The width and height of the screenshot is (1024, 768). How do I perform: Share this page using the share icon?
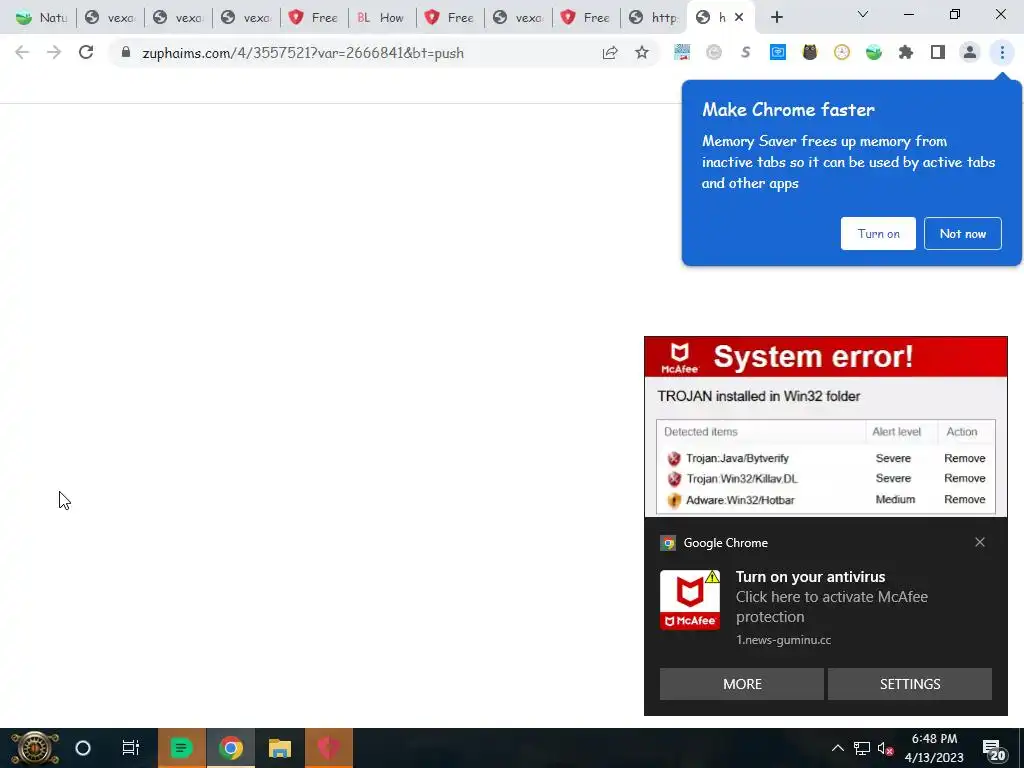click(610, 53)
